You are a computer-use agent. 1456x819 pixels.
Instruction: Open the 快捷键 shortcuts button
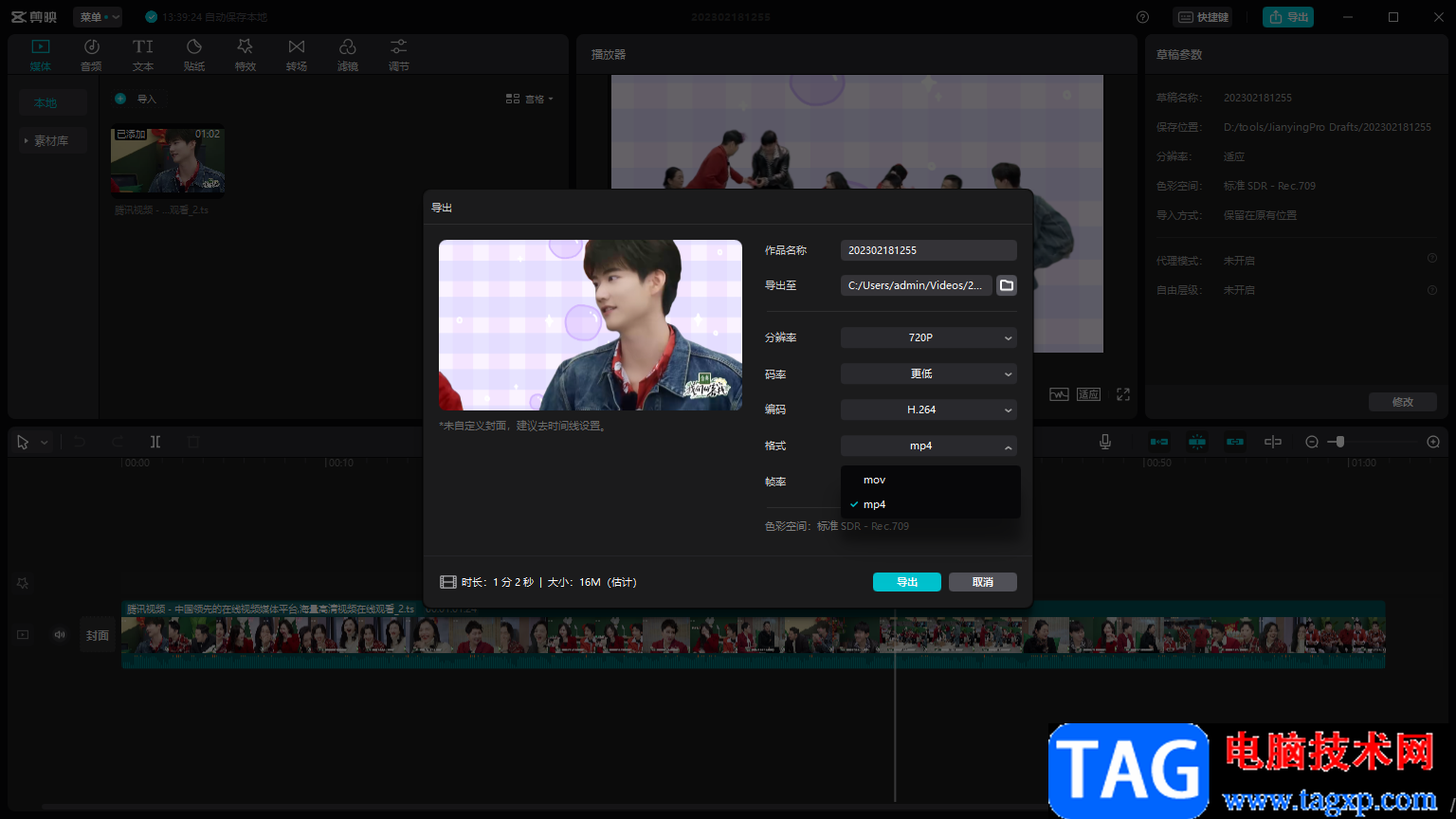point(1203,17)
